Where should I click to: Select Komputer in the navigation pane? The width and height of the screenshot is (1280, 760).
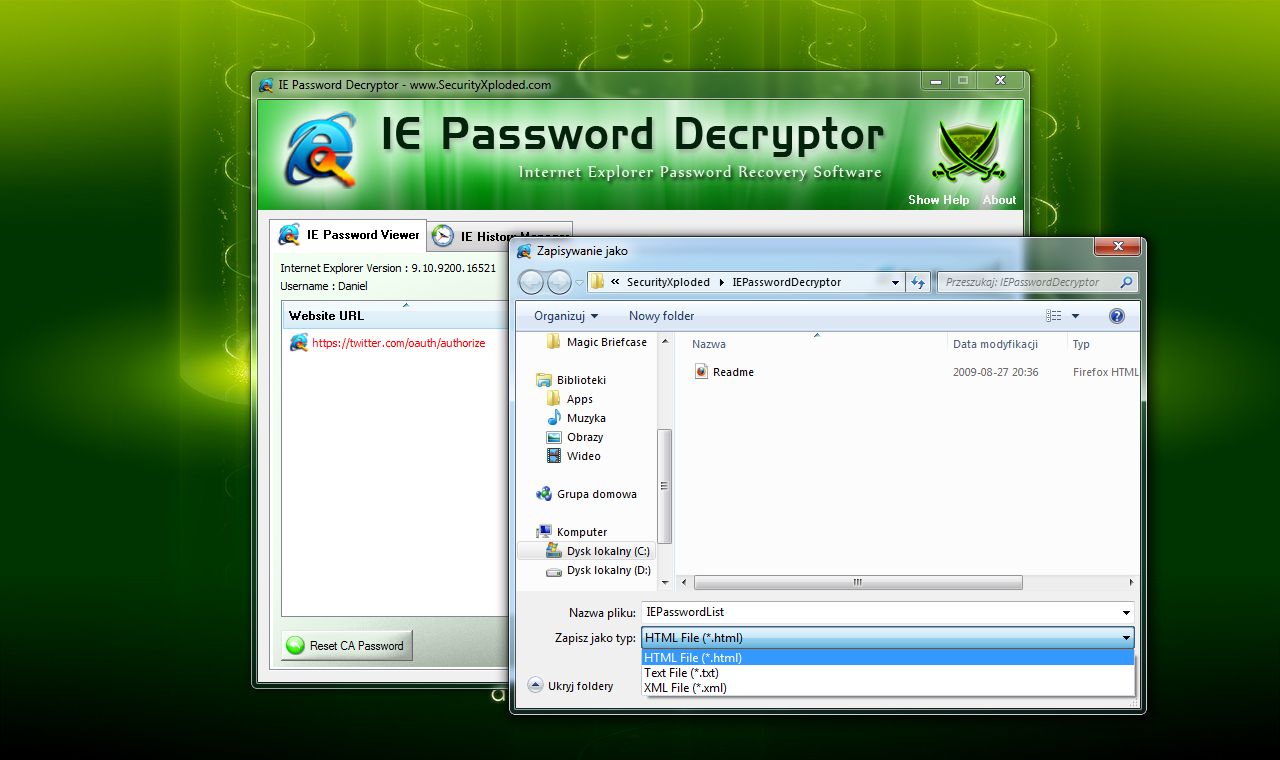tap(572, 532)
